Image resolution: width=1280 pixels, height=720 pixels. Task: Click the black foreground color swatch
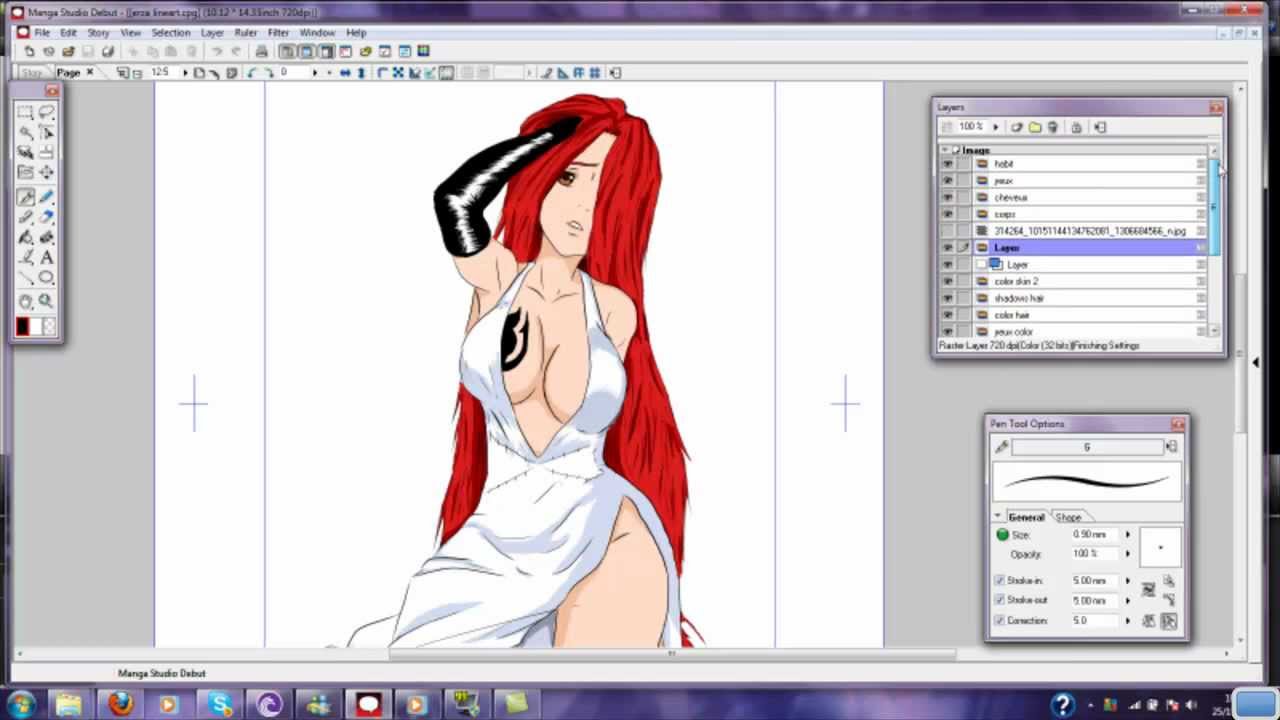(22, 326)
